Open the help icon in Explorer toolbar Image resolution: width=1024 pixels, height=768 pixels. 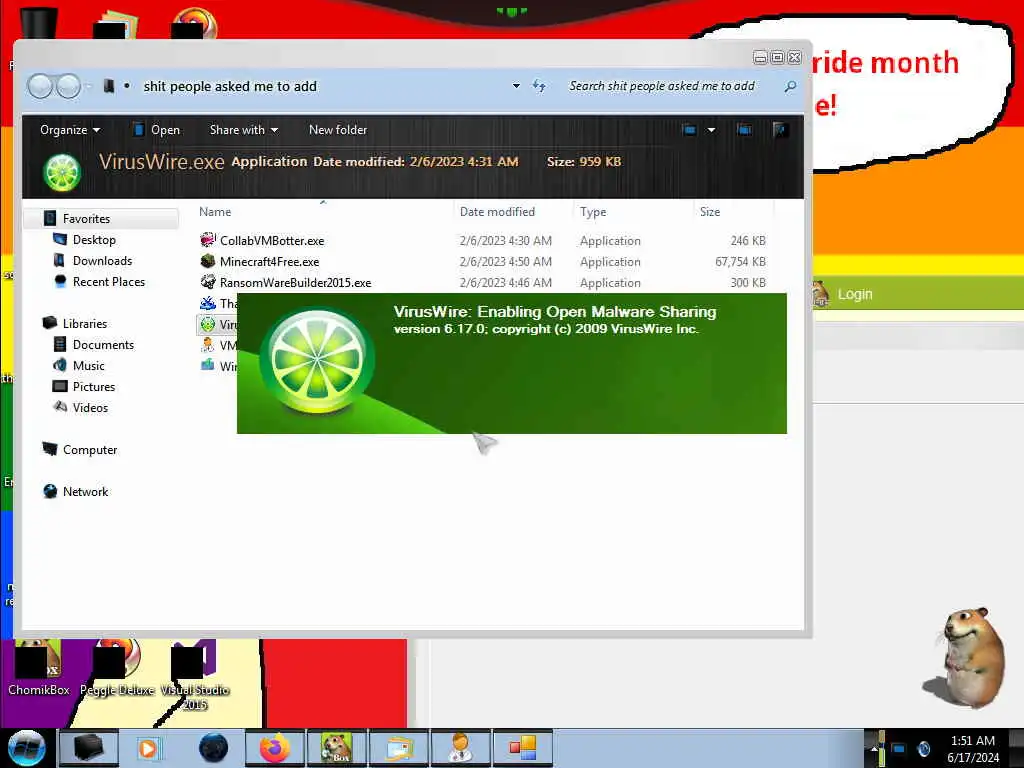coord(779,129)
